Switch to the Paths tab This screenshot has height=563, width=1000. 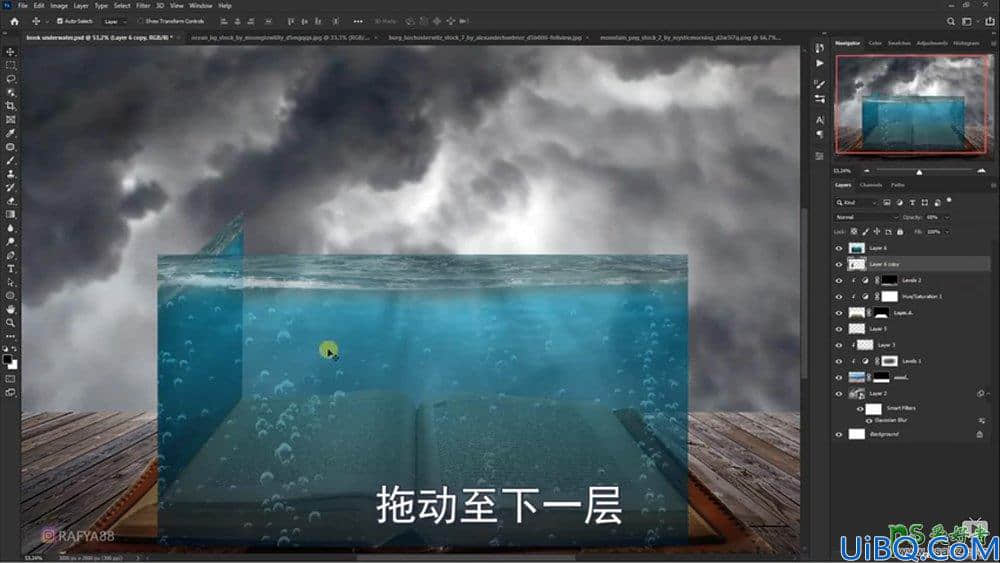pyautogui.click(x=898, y=186)
